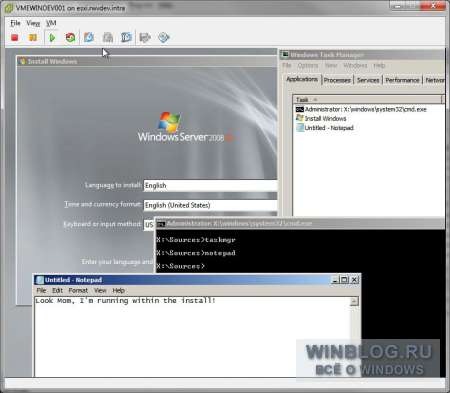Select the Untitled - Notepad task row
The height and width of the screenshot is (393, 450).
tap(325, 128)
